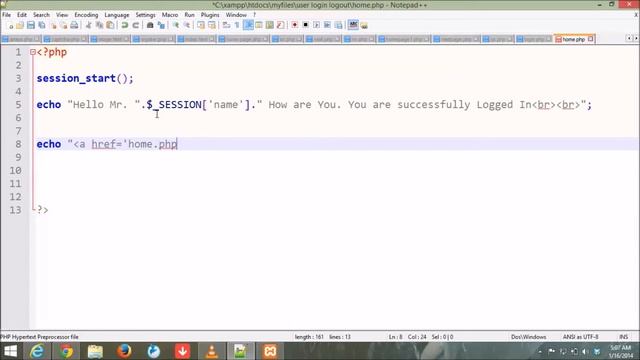Image resolution: width=640 pixels, height=360 pixels.
Task: Open the Replace dialog toolbar icon
Action: 161,25
